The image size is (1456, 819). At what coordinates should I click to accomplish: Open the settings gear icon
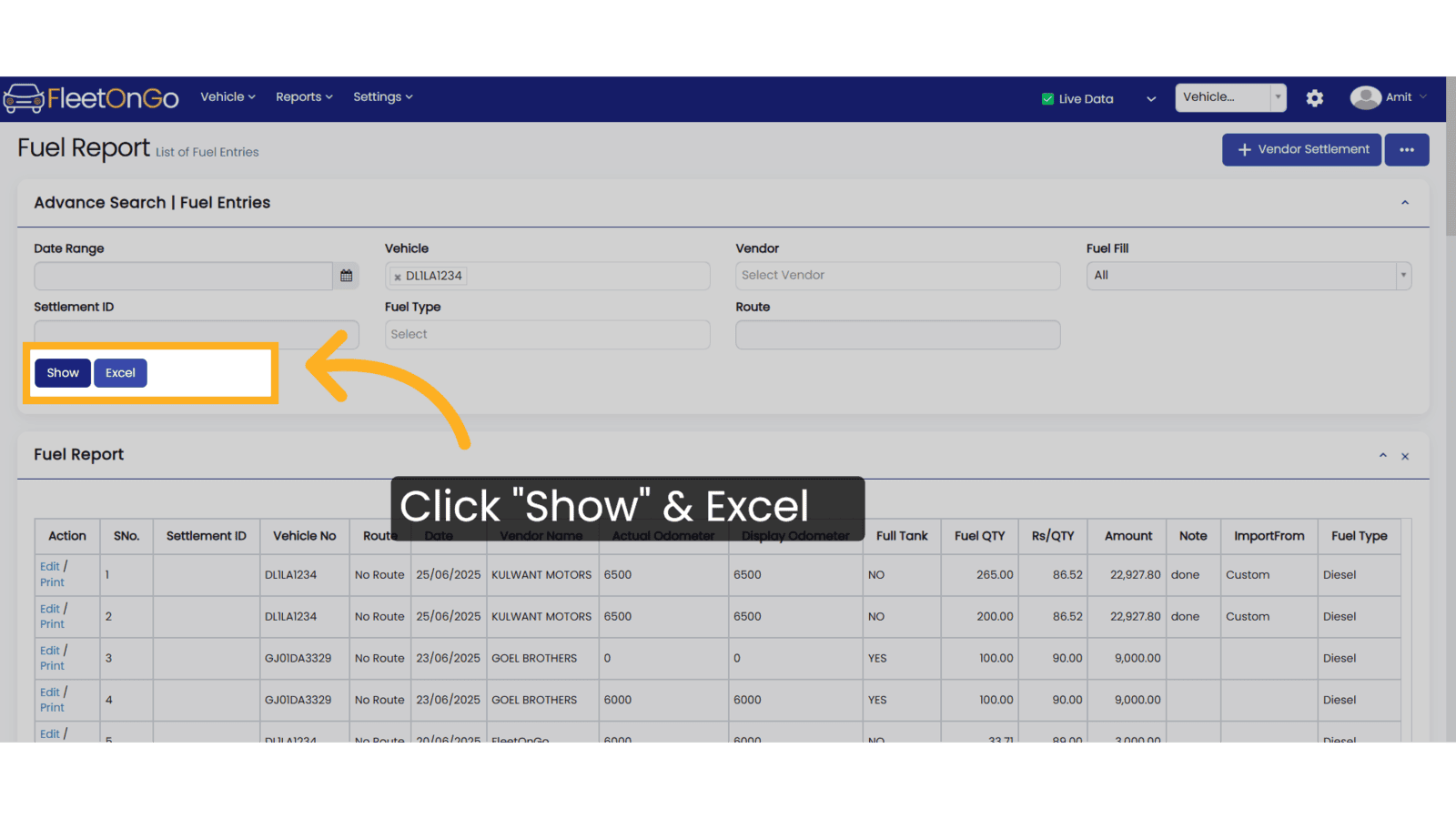pos(1314,98)
